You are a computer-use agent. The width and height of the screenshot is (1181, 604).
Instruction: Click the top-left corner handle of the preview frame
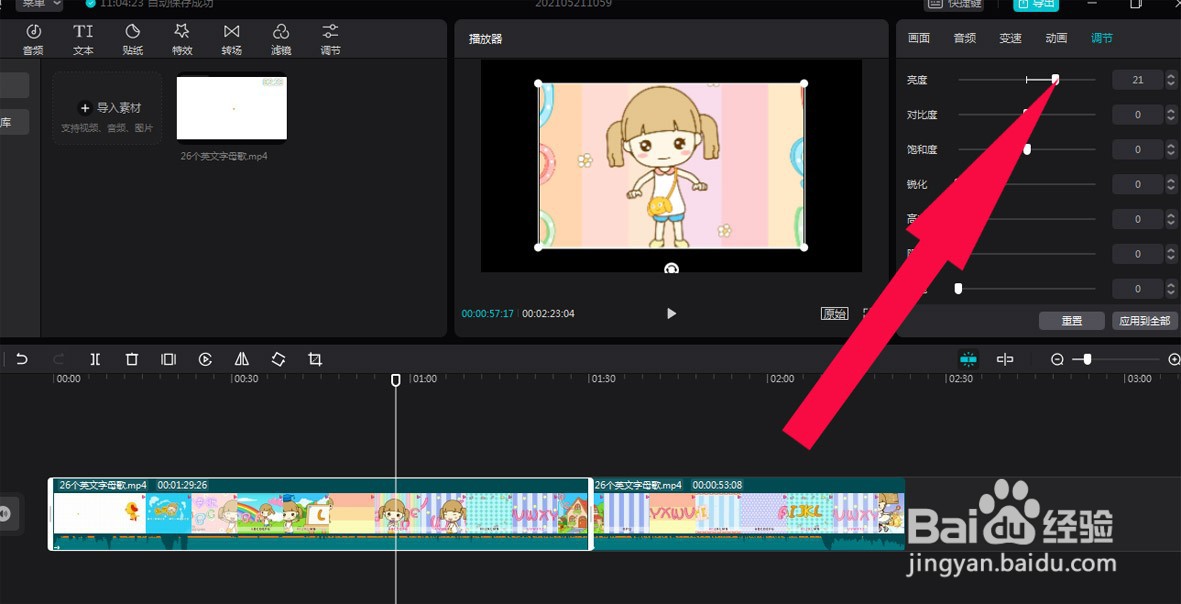tap(538, 84)
